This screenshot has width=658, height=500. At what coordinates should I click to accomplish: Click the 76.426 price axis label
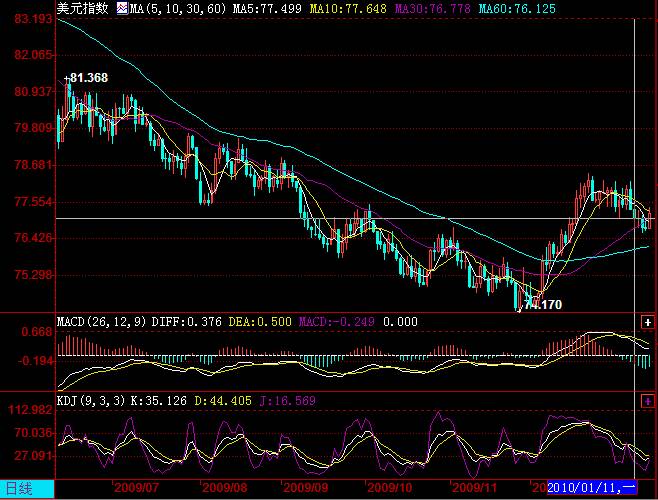tap(34, 238)
